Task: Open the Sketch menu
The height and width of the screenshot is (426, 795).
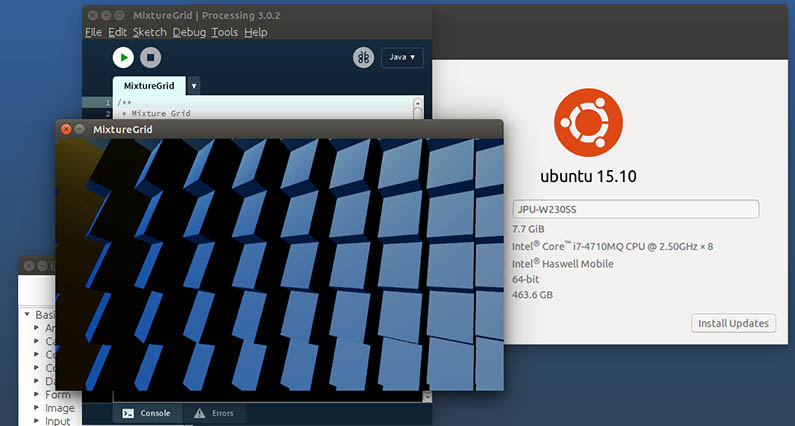Action: [150, 32]
